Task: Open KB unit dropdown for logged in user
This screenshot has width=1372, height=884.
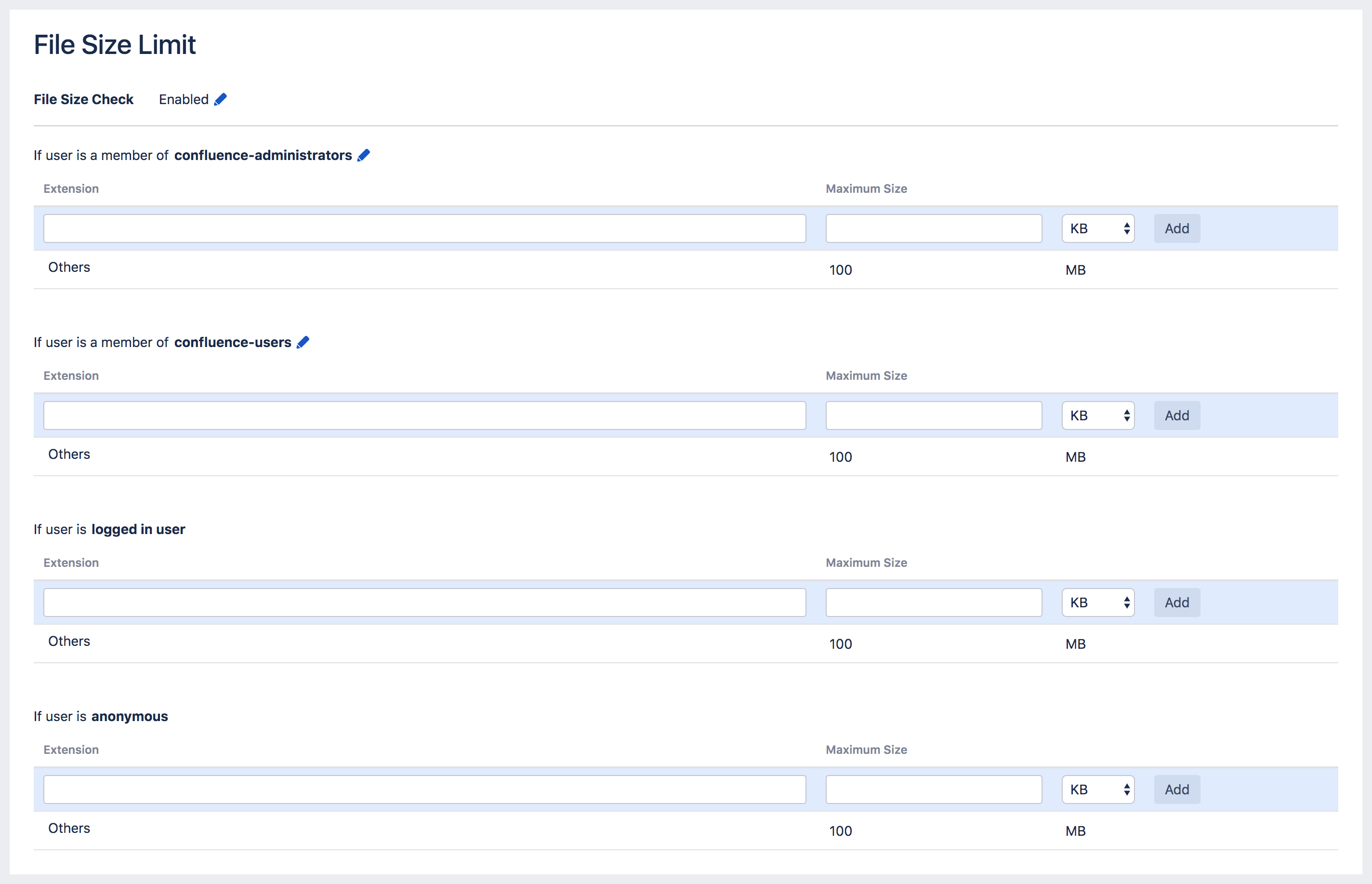Action: [x=1098, y=603]
